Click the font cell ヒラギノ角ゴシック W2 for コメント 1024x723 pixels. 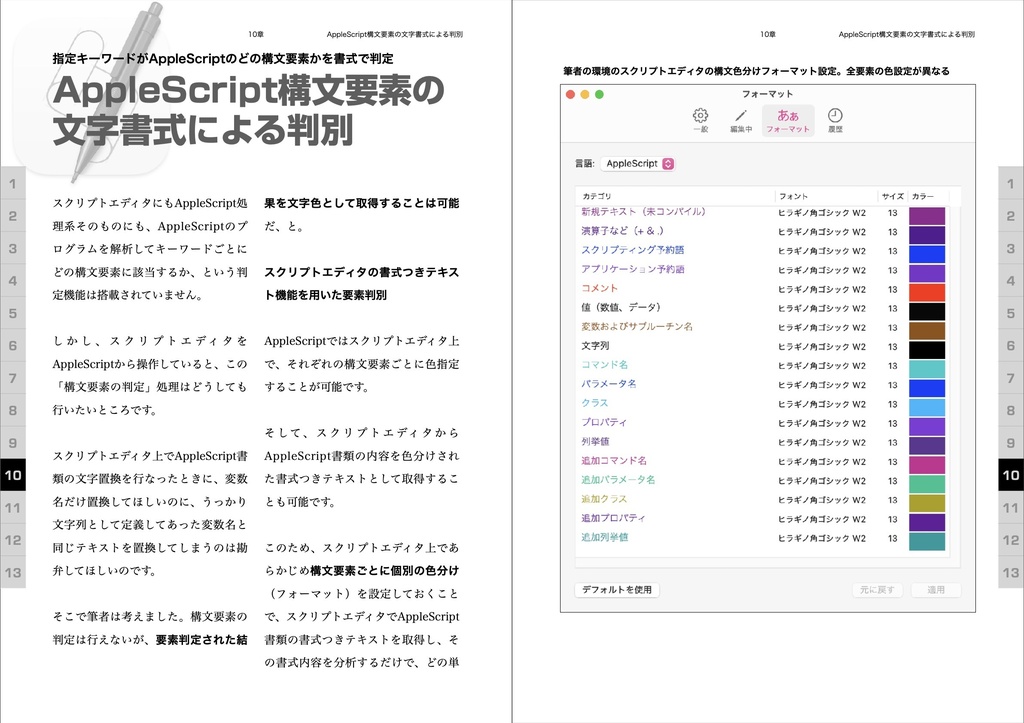pos(823,289)
